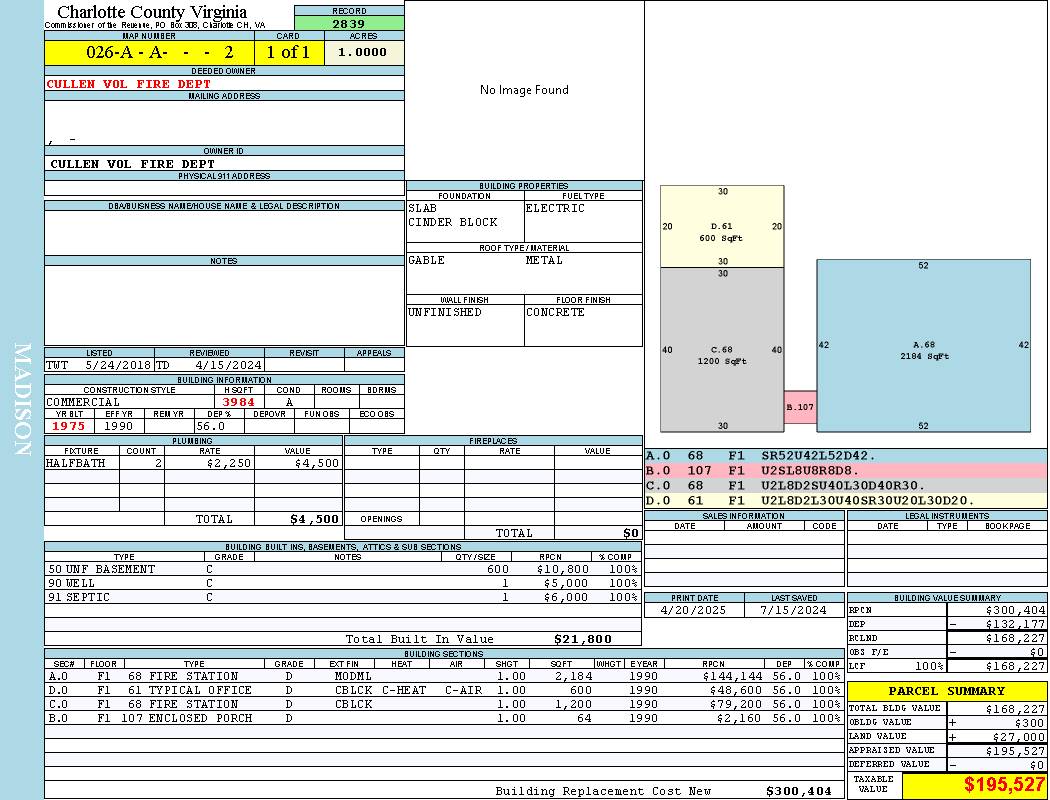Click the halfbath rate $2,250

229,463
